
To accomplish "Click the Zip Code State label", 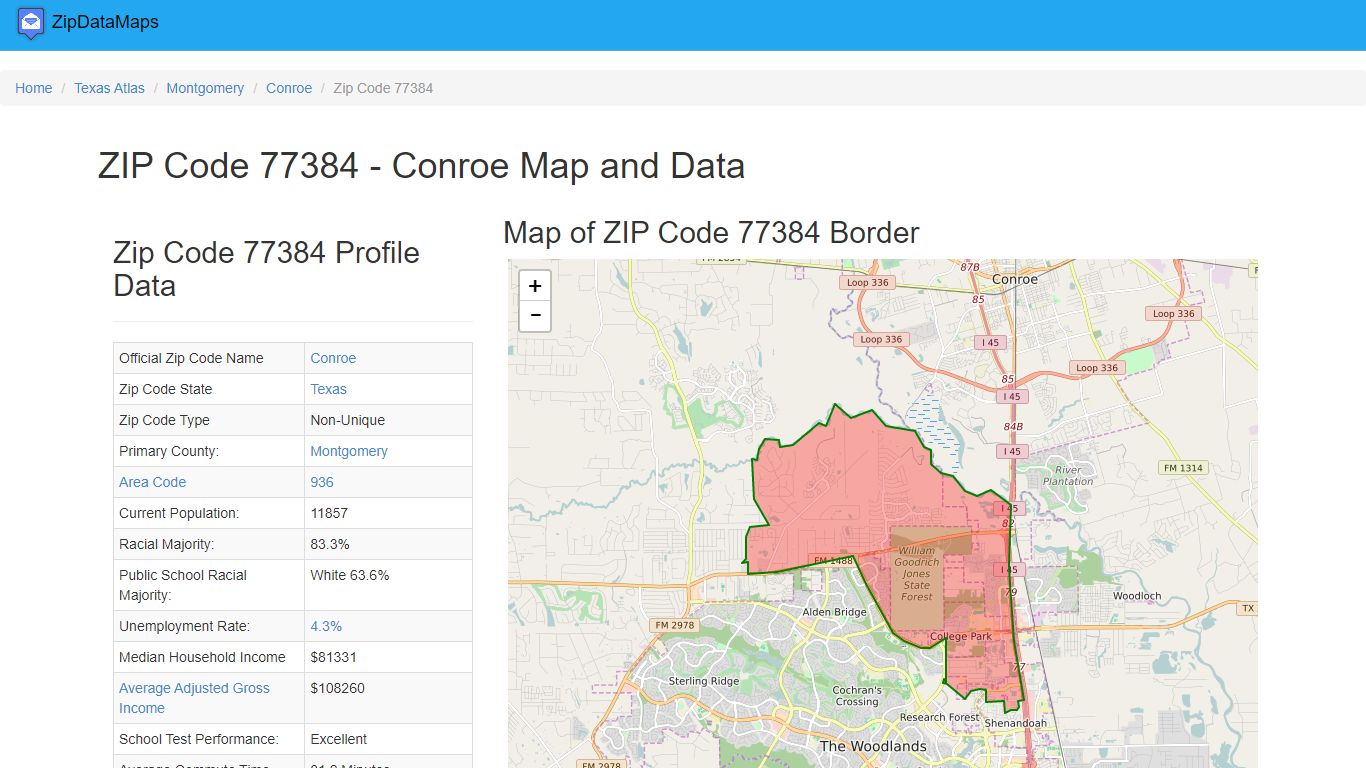I will 165,389.
